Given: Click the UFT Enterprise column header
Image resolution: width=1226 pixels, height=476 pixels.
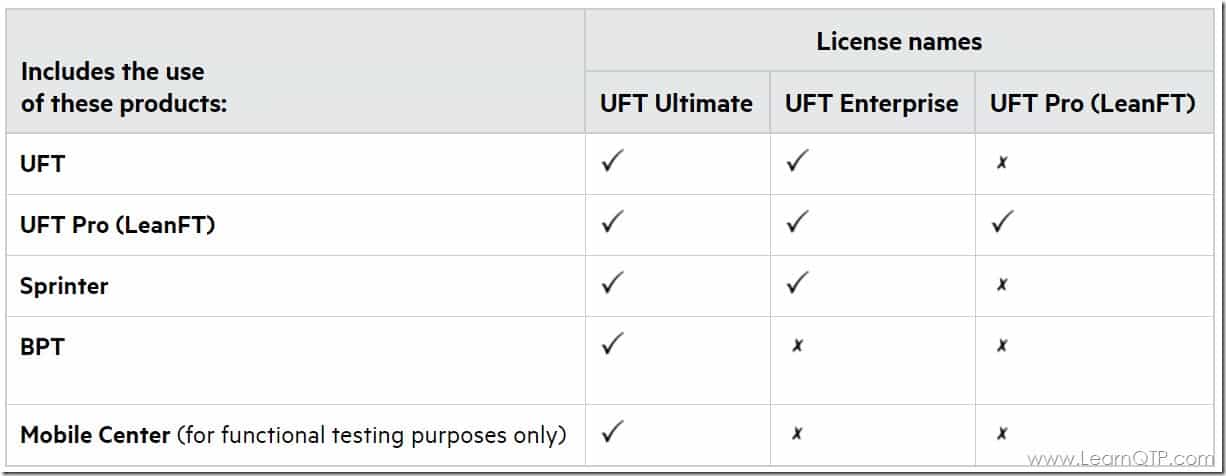Looking at the screenshot, I should point(871,103).
